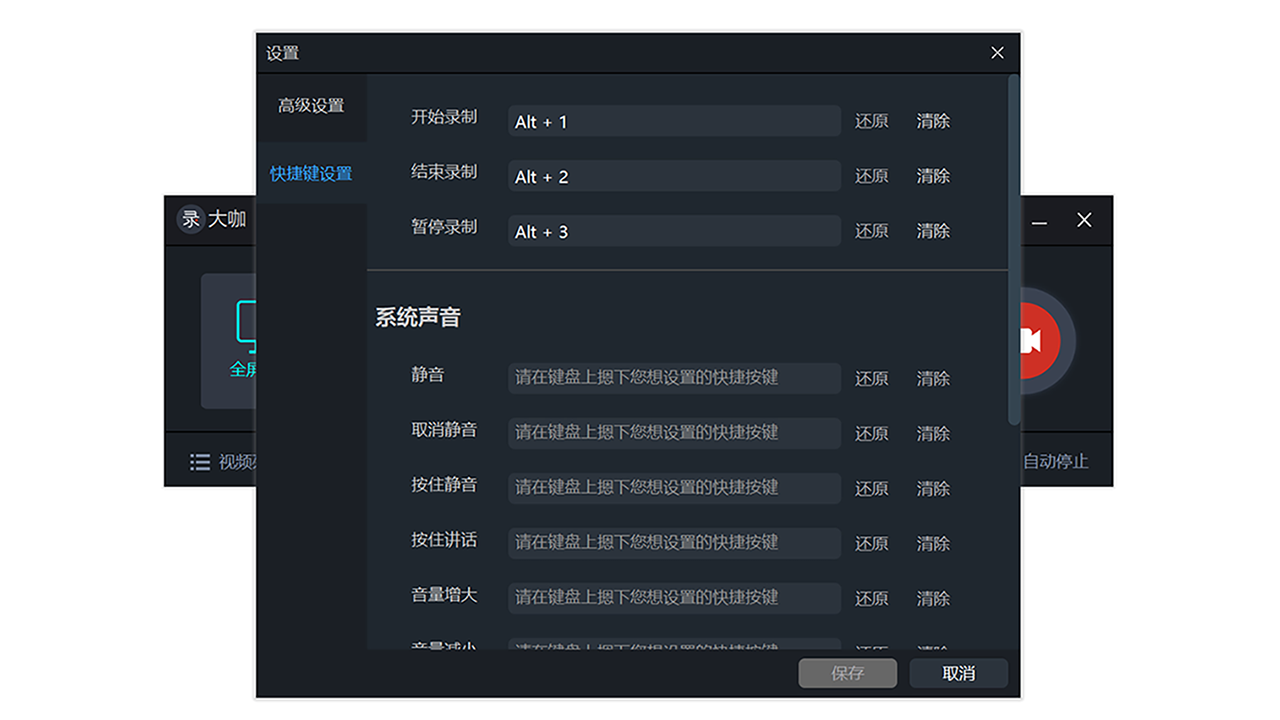Restore the 开始录制 hotkey with 还原

871,121
